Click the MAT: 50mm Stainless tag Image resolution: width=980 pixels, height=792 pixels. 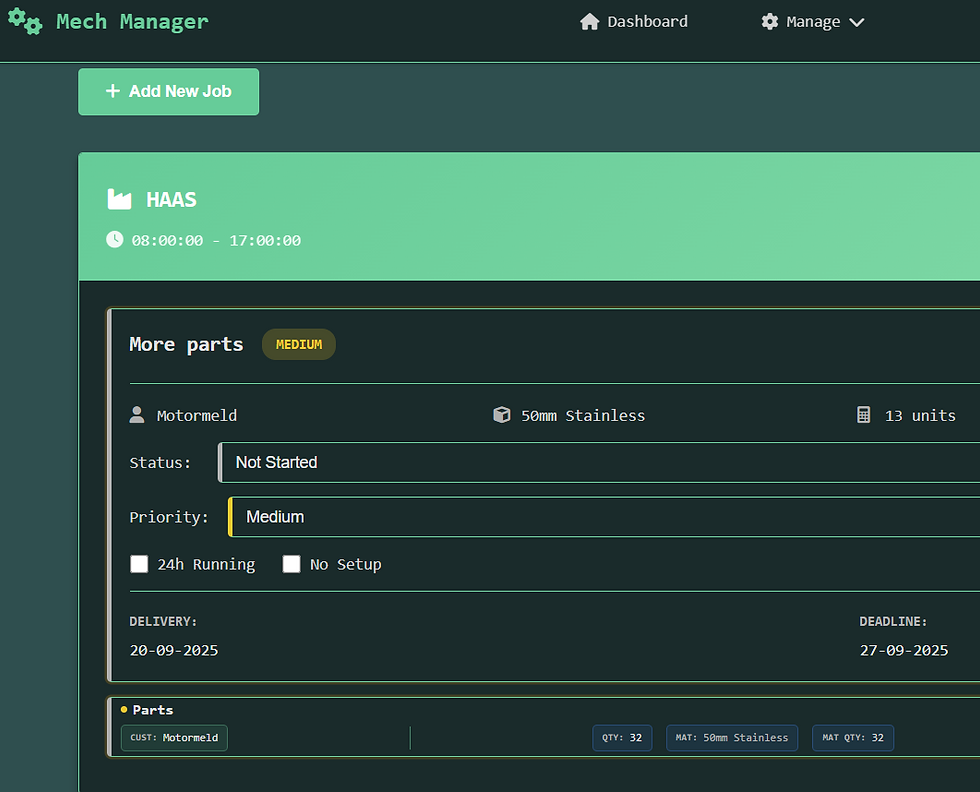point(732,738)
